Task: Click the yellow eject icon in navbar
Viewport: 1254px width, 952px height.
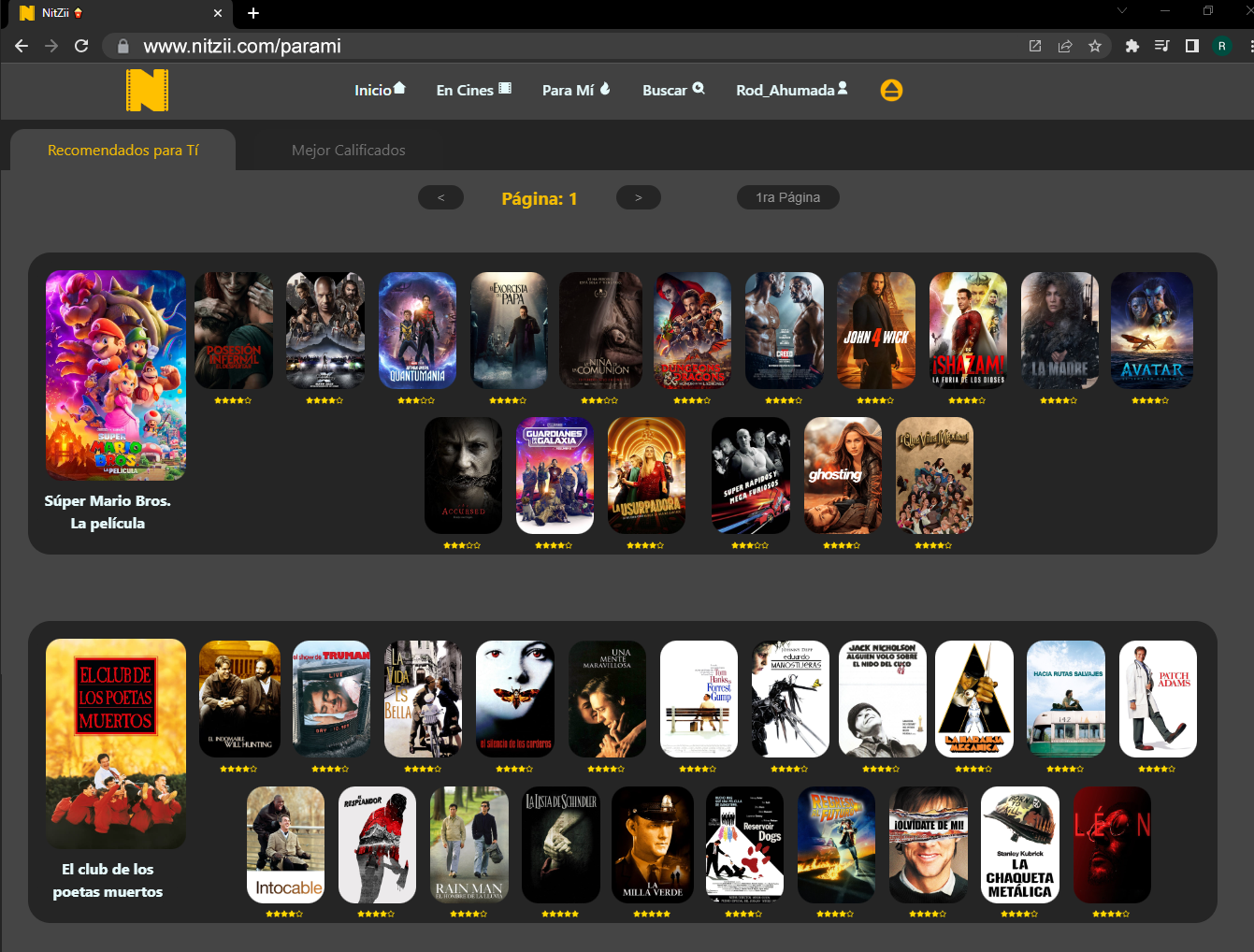Action: [891, 91]
